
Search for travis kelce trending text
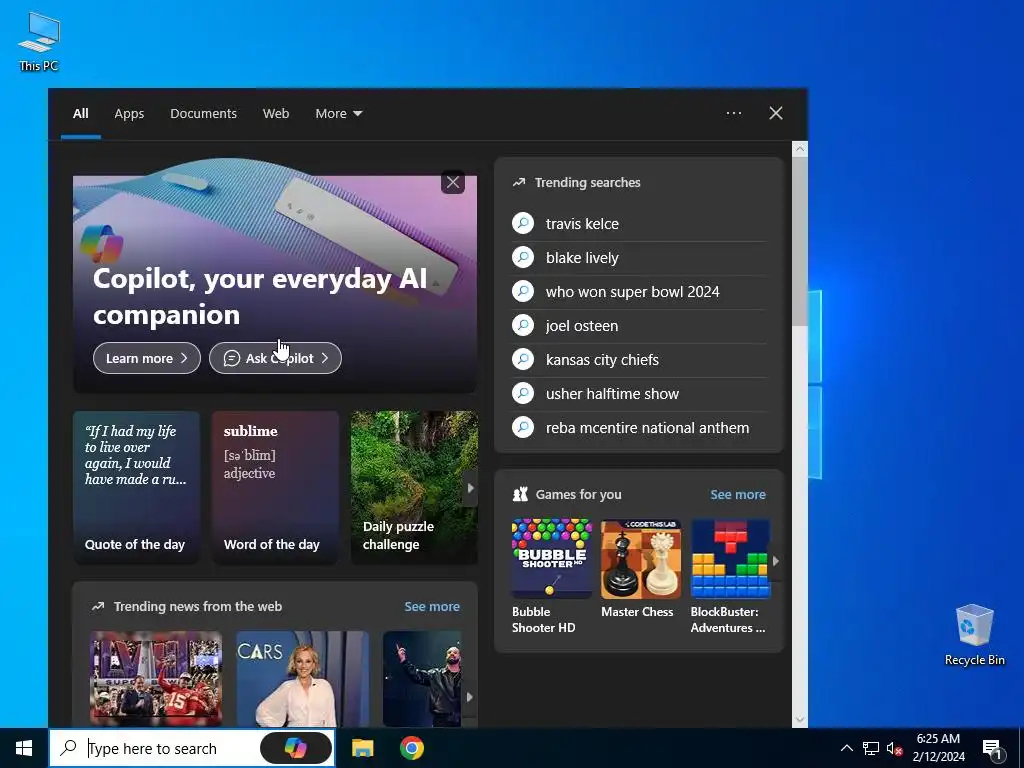pyautogui.click(x=583, y=223)
